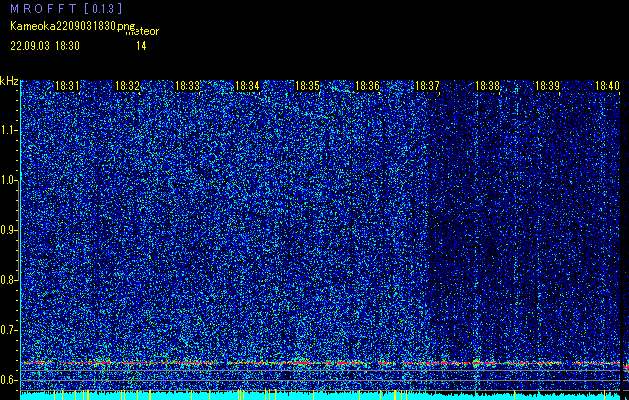629x400 pixels.
Task: Select the 18:31 time marker
Action: pos(67,86)
